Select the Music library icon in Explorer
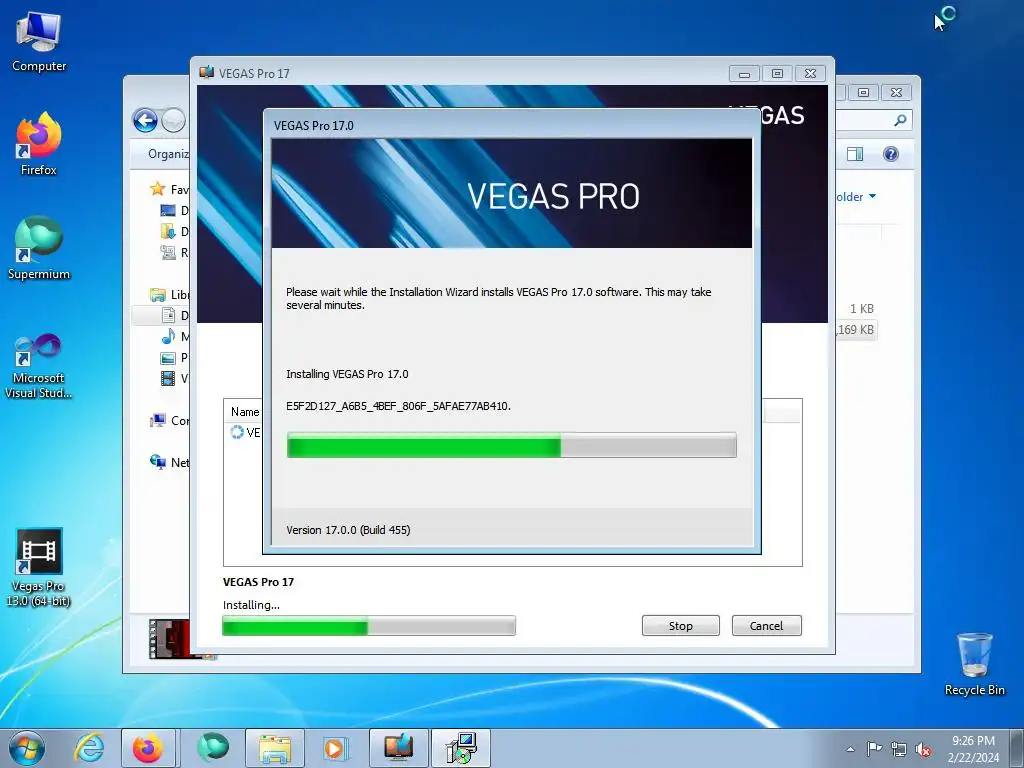1024x768 pixels. [x=168, y=336]
